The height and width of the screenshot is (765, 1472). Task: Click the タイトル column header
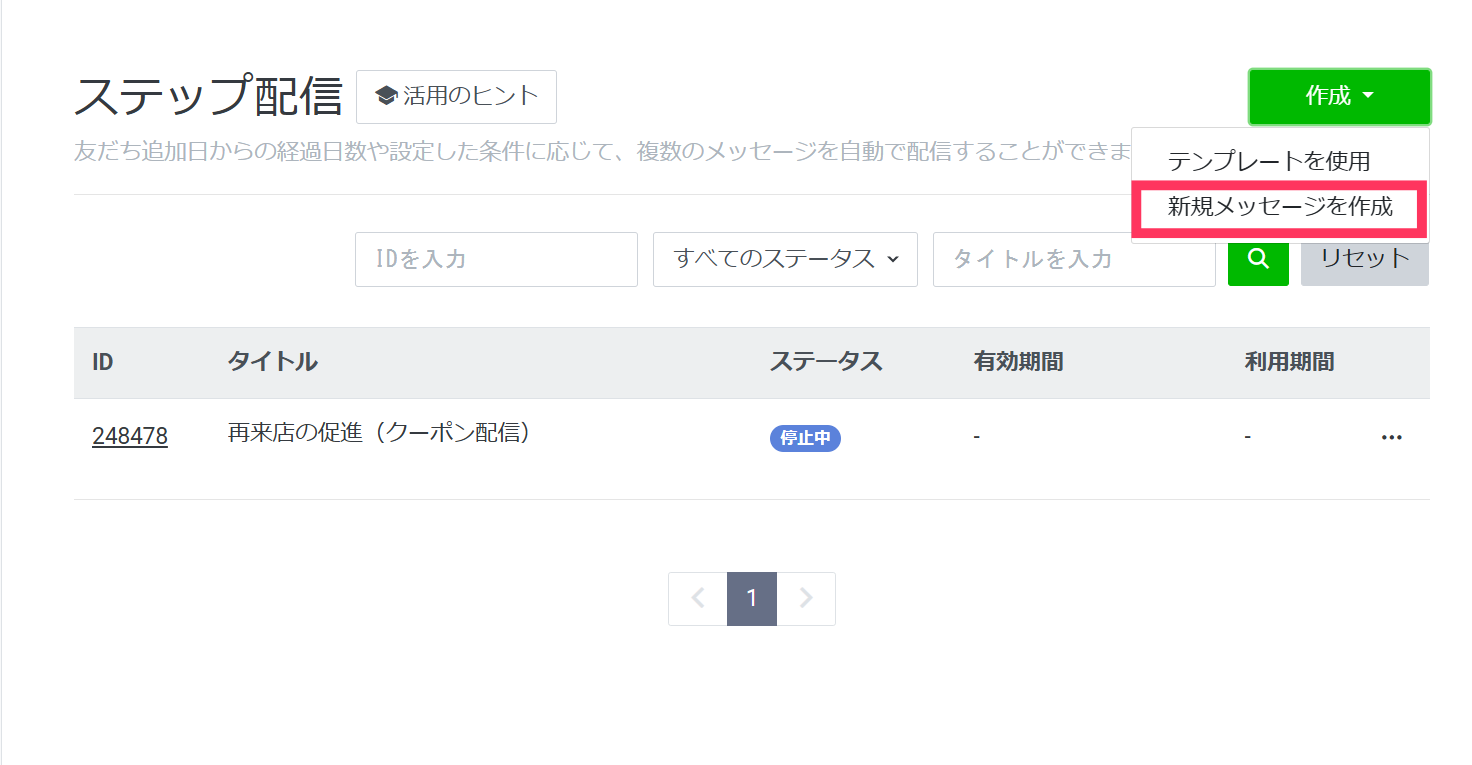coord(272,362)
